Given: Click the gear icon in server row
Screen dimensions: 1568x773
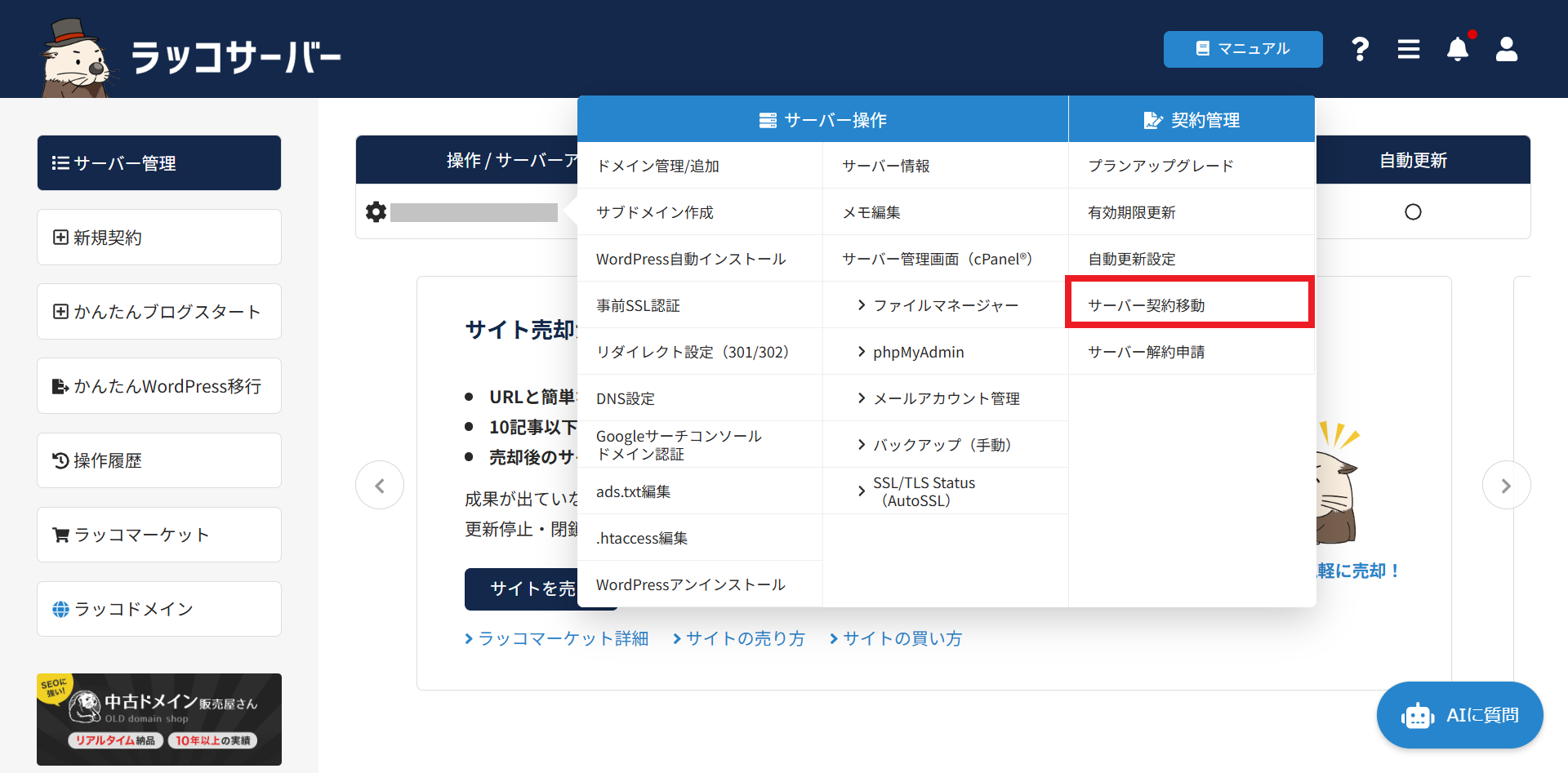Looking at the screenshot, I should pyautogui.click(x=376, y=212).
